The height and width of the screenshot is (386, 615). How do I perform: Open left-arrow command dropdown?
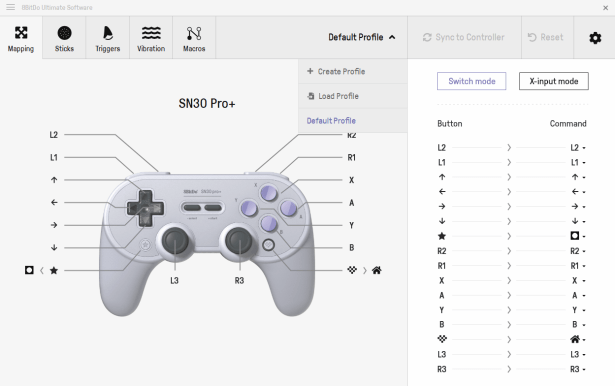[x=578, y=192]
